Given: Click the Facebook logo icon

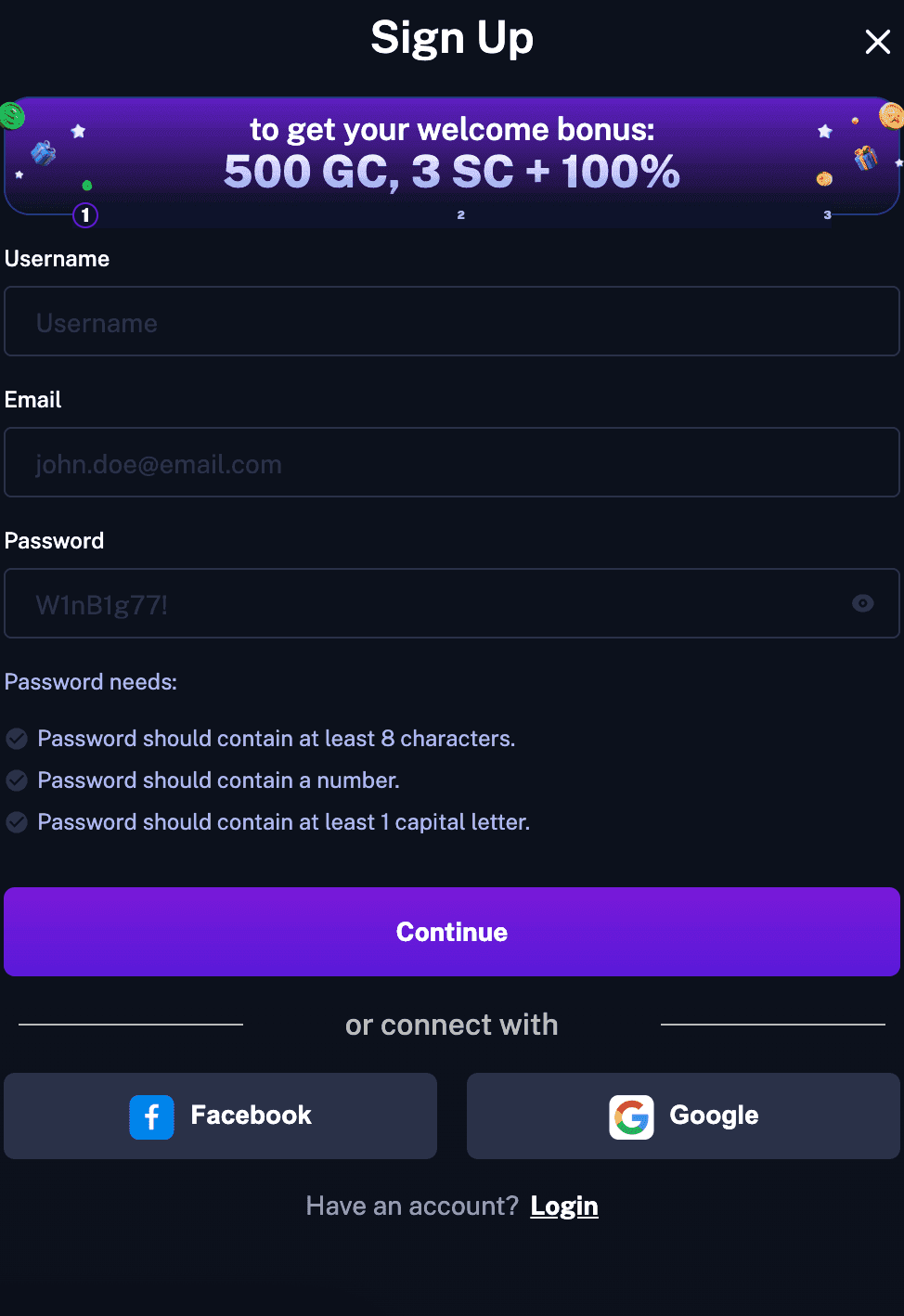Looking at the screenshot, I should coord(151,1116).
